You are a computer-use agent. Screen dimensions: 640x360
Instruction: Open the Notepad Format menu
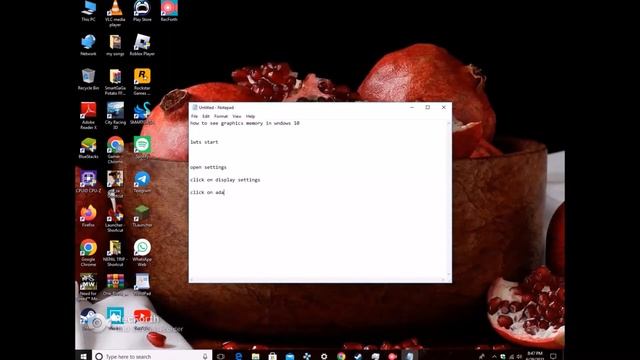pos(221,116)
